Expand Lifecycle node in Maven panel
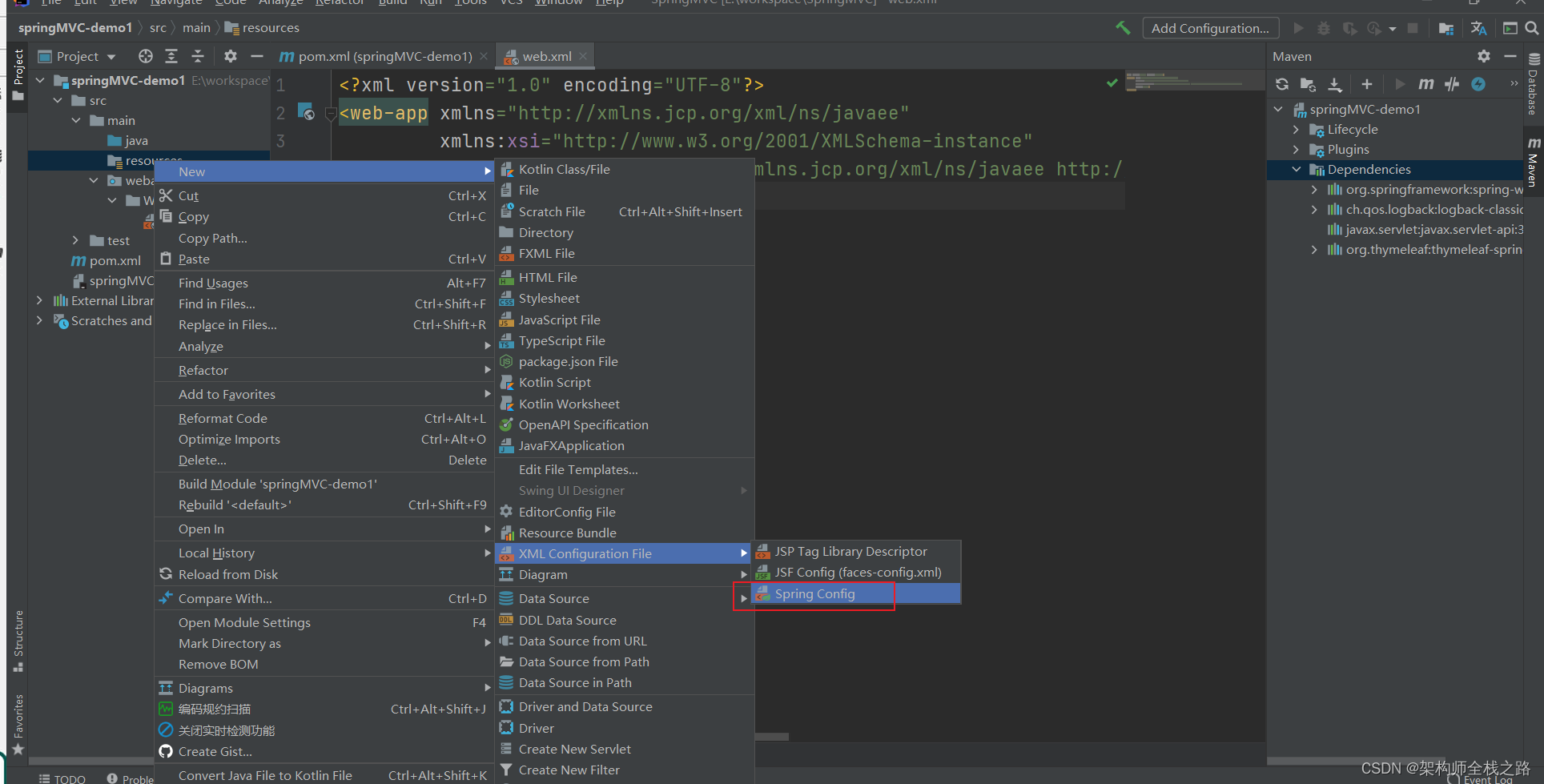 (1297, 129)
